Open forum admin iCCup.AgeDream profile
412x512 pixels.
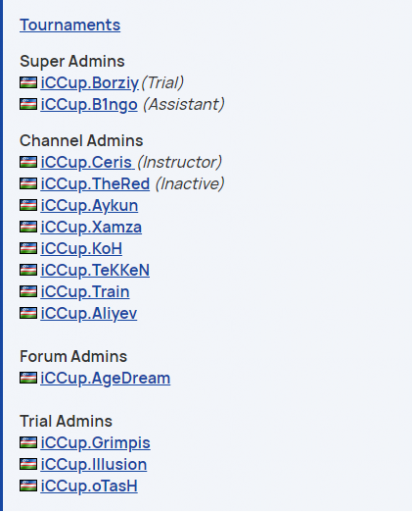(105, 378)
